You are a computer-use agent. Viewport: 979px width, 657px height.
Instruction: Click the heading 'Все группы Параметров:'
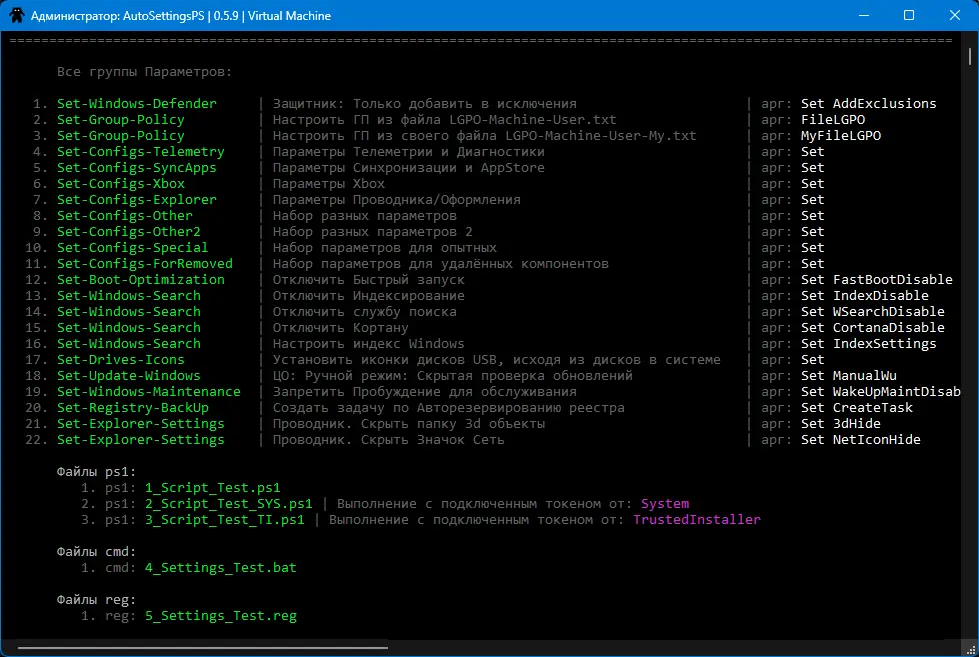144,72
